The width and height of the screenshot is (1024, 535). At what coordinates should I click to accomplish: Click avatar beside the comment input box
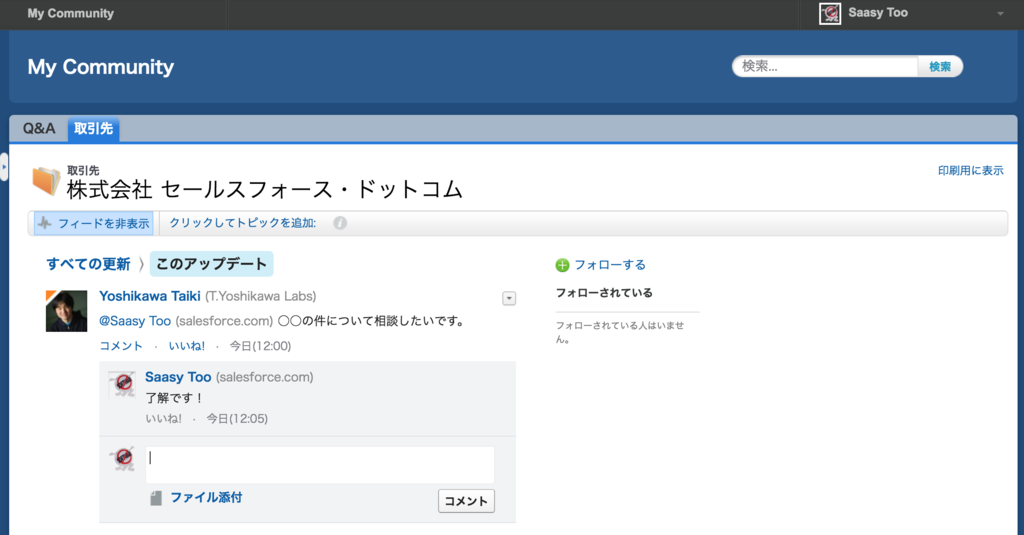coord(123,460)
